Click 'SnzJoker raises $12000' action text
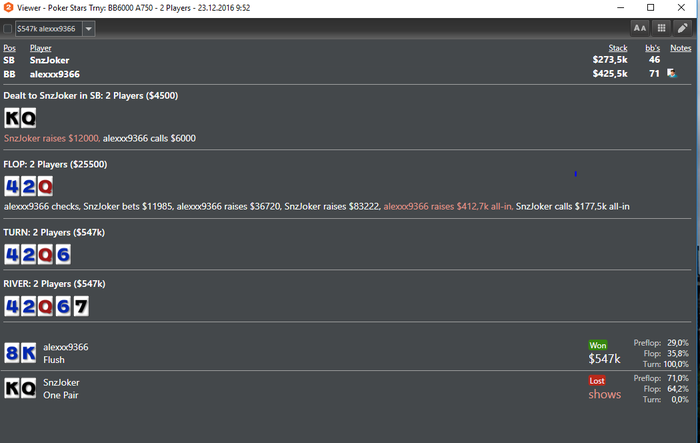700x443 pixels. (x=51, y=138)
